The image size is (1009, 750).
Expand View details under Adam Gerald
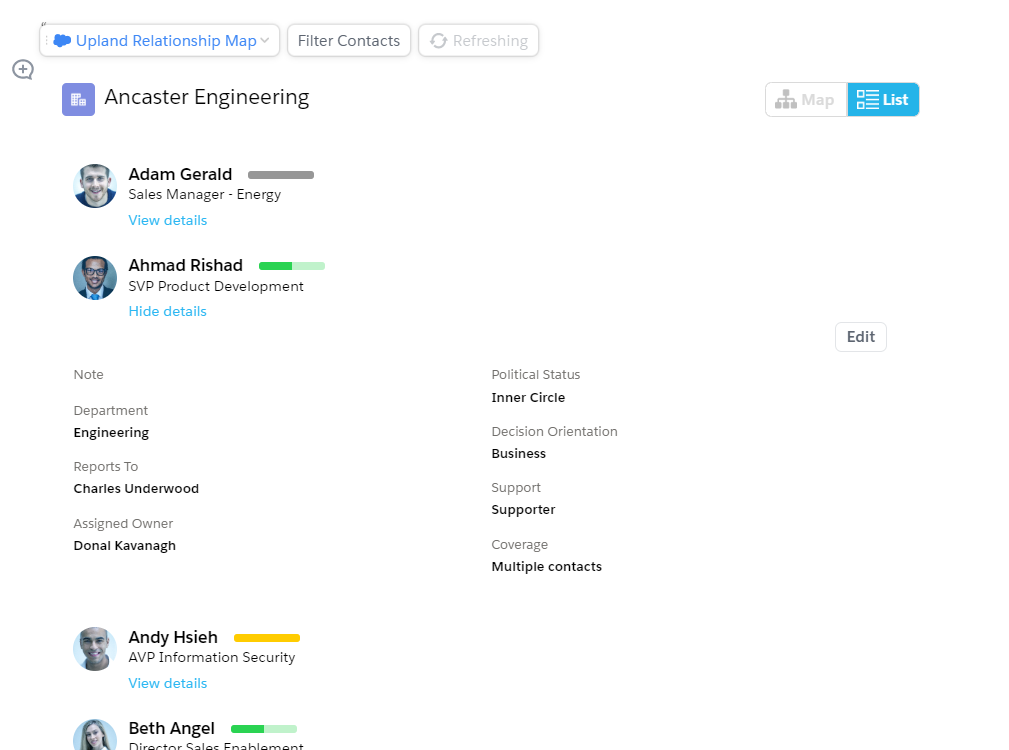tap(167, 220)
